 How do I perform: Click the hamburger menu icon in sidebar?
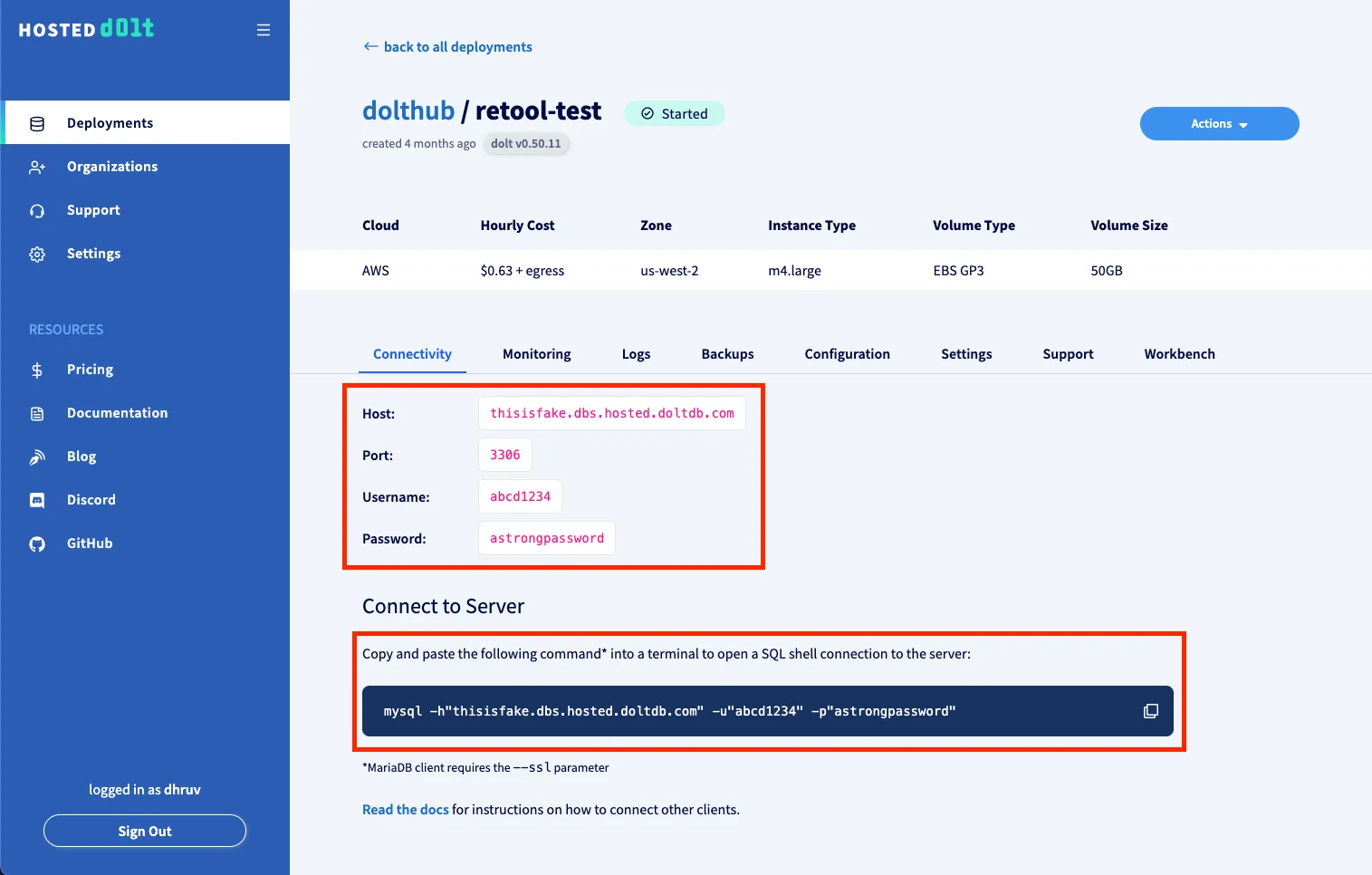tap(264, 30)
